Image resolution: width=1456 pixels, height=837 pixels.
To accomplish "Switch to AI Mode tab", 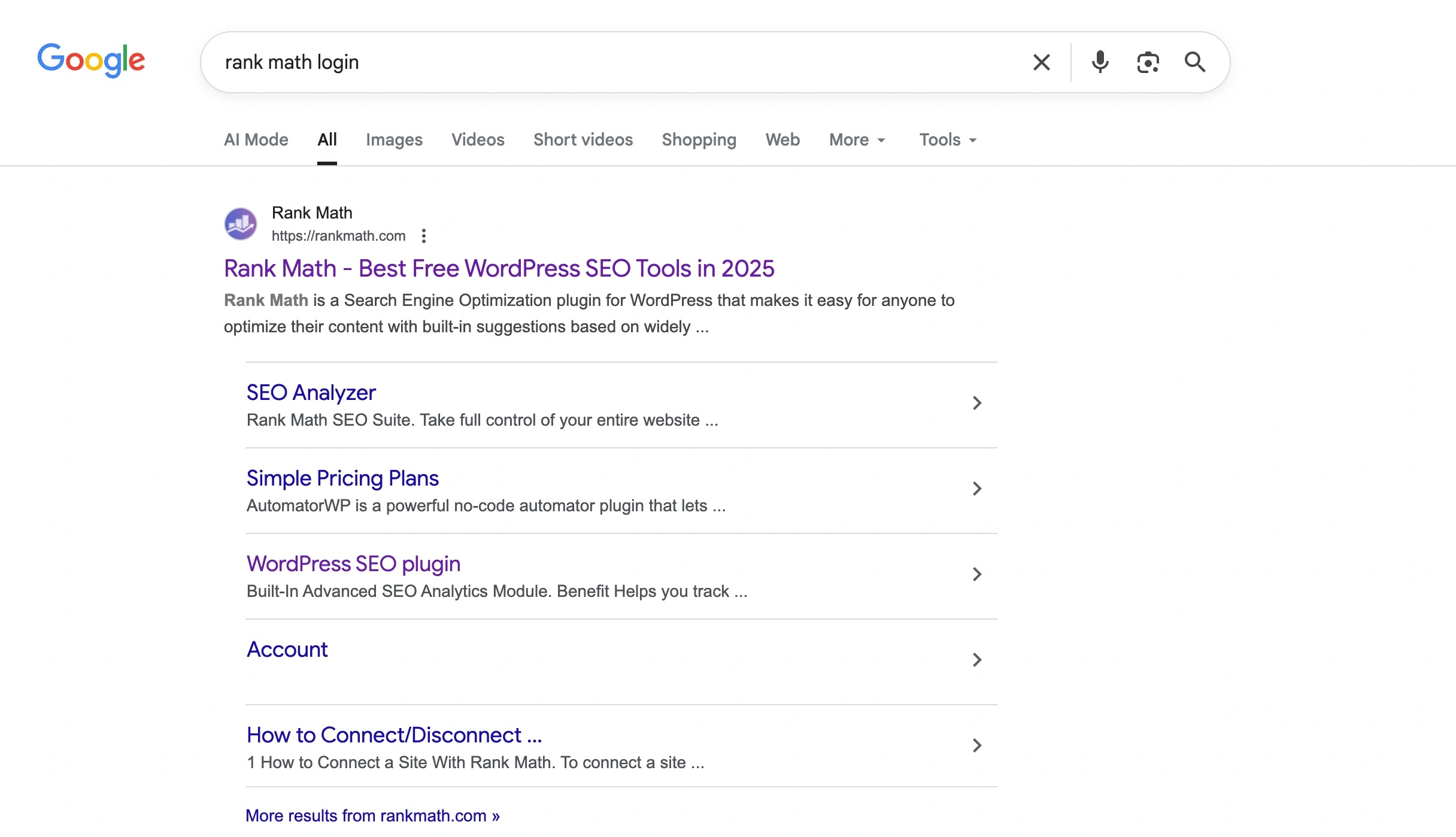I will pyautogui.click(x=256, y=140).
